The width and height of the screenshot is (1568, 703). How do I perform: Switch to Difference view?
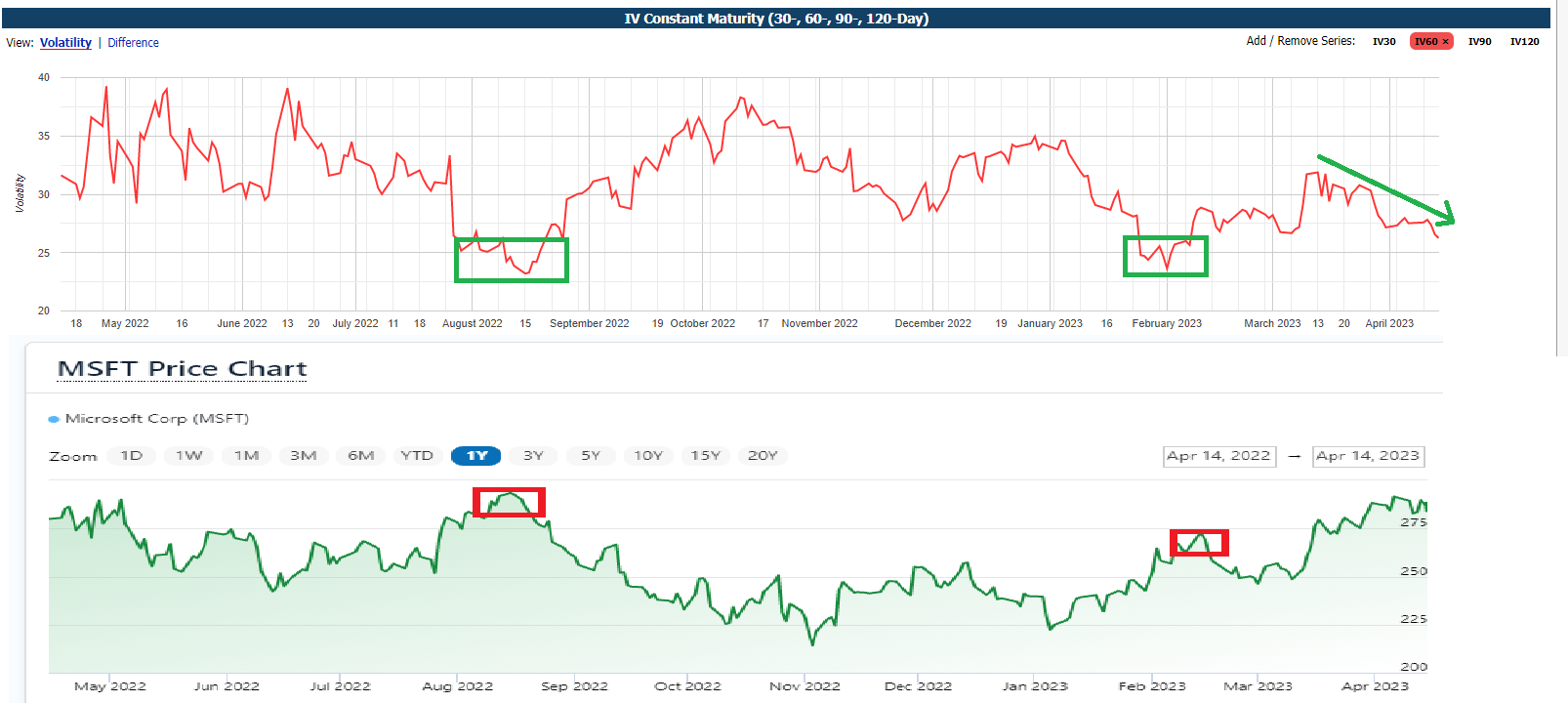[x=133, y=43]
